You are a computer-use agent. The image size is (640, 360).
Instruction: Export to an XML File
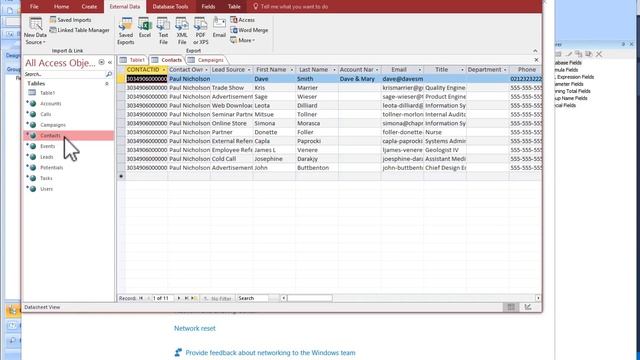[x=182, y=31]
